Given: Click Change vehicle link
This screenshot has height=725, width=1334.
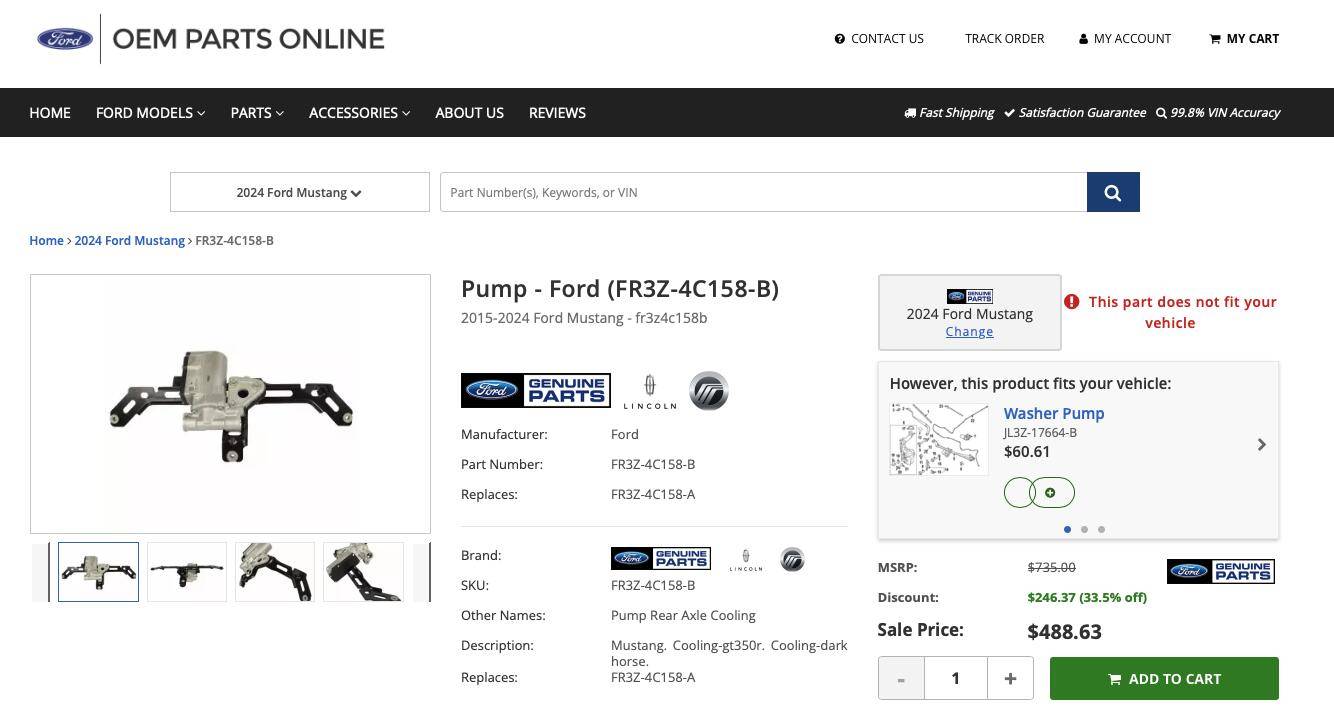Looking at the screenshot, I should [970, 332].
